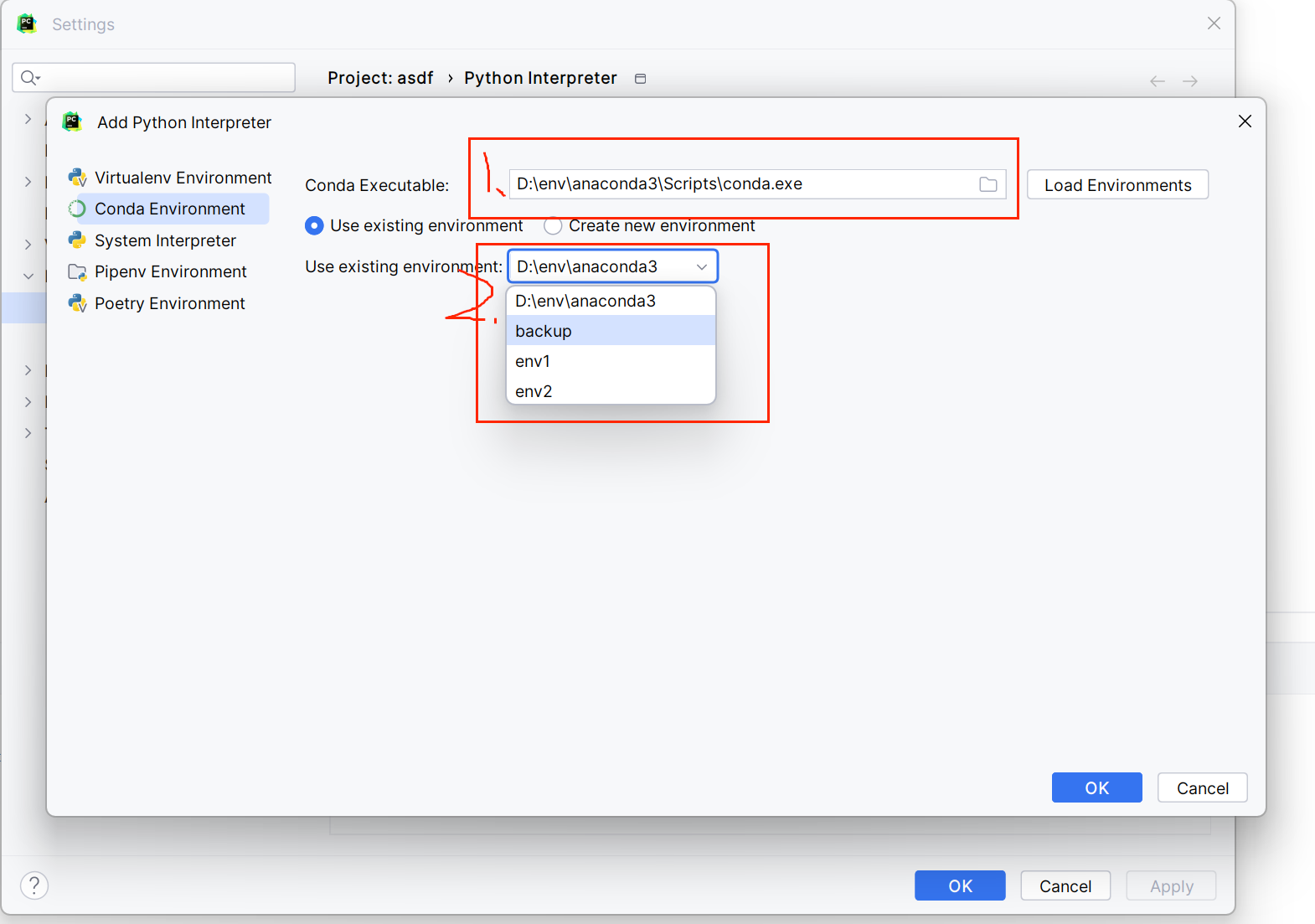Click the Poetry Environment python icon
1315x924 pixels.
[x=78, y=303]
